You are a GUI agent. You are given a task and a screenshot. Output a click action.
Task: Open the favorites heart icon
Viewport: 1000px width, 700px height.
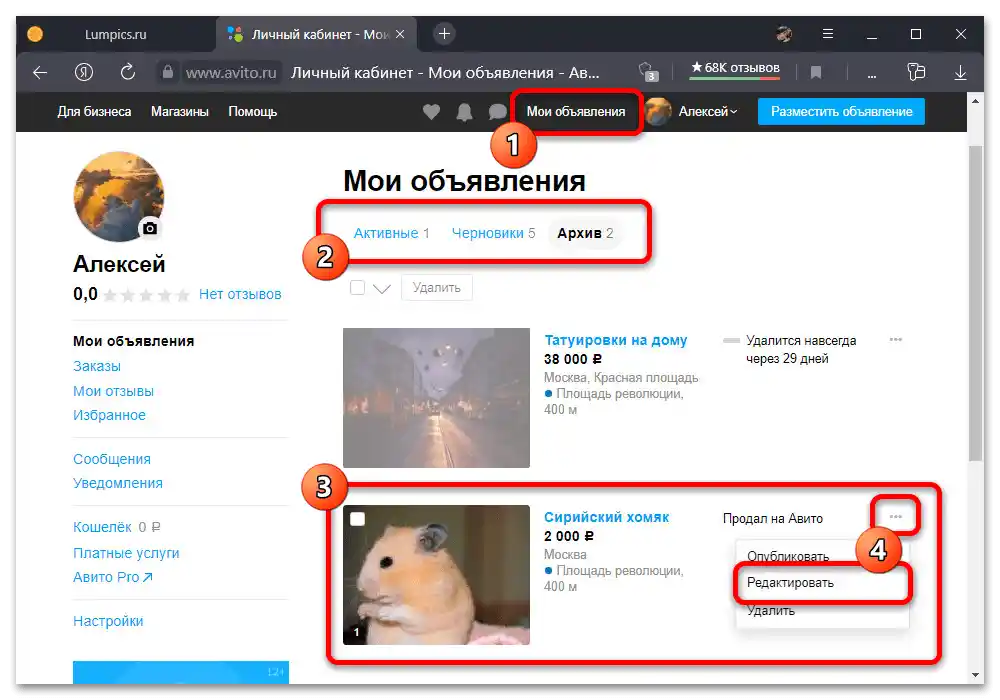(431, 112)
